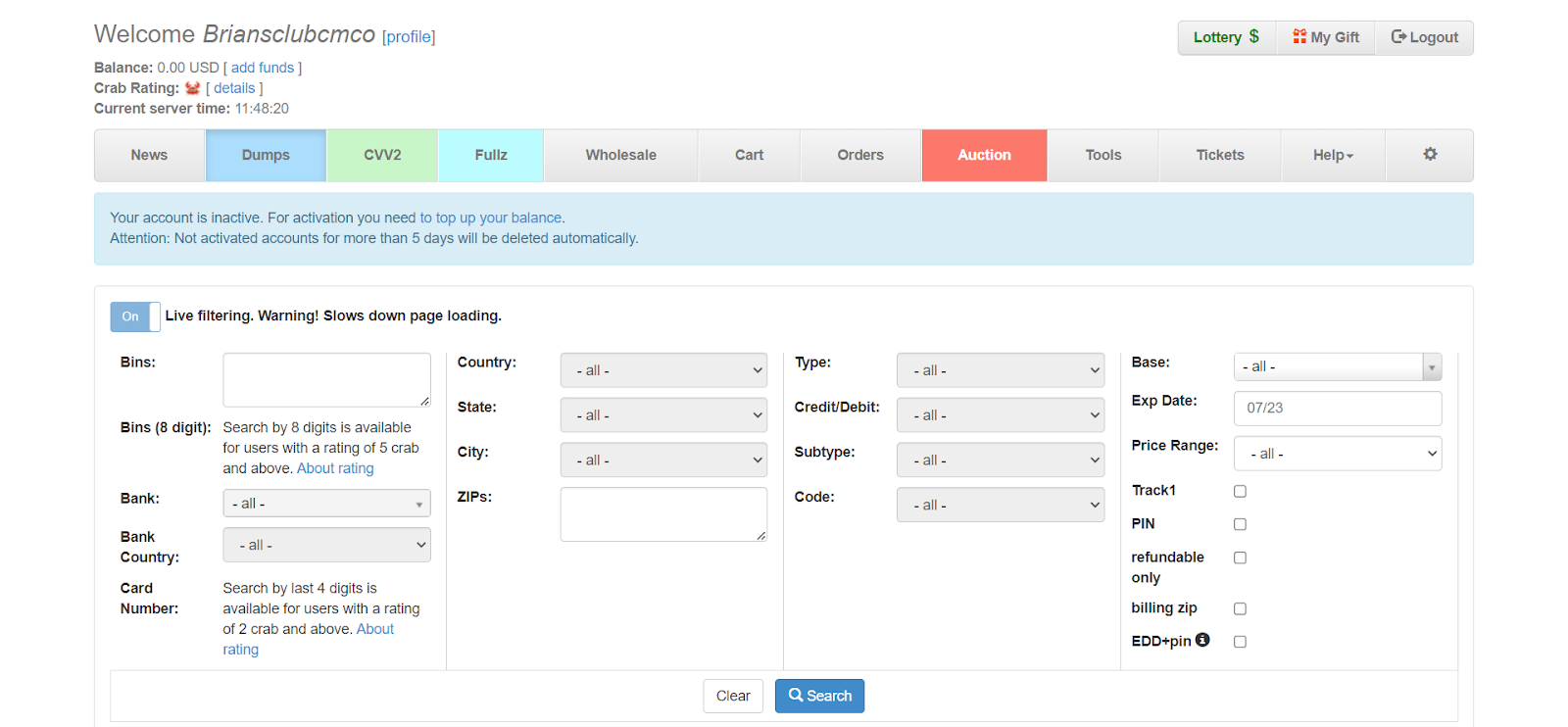Go to the News tab
The image size is (1568, 727).
coord(149,155)
